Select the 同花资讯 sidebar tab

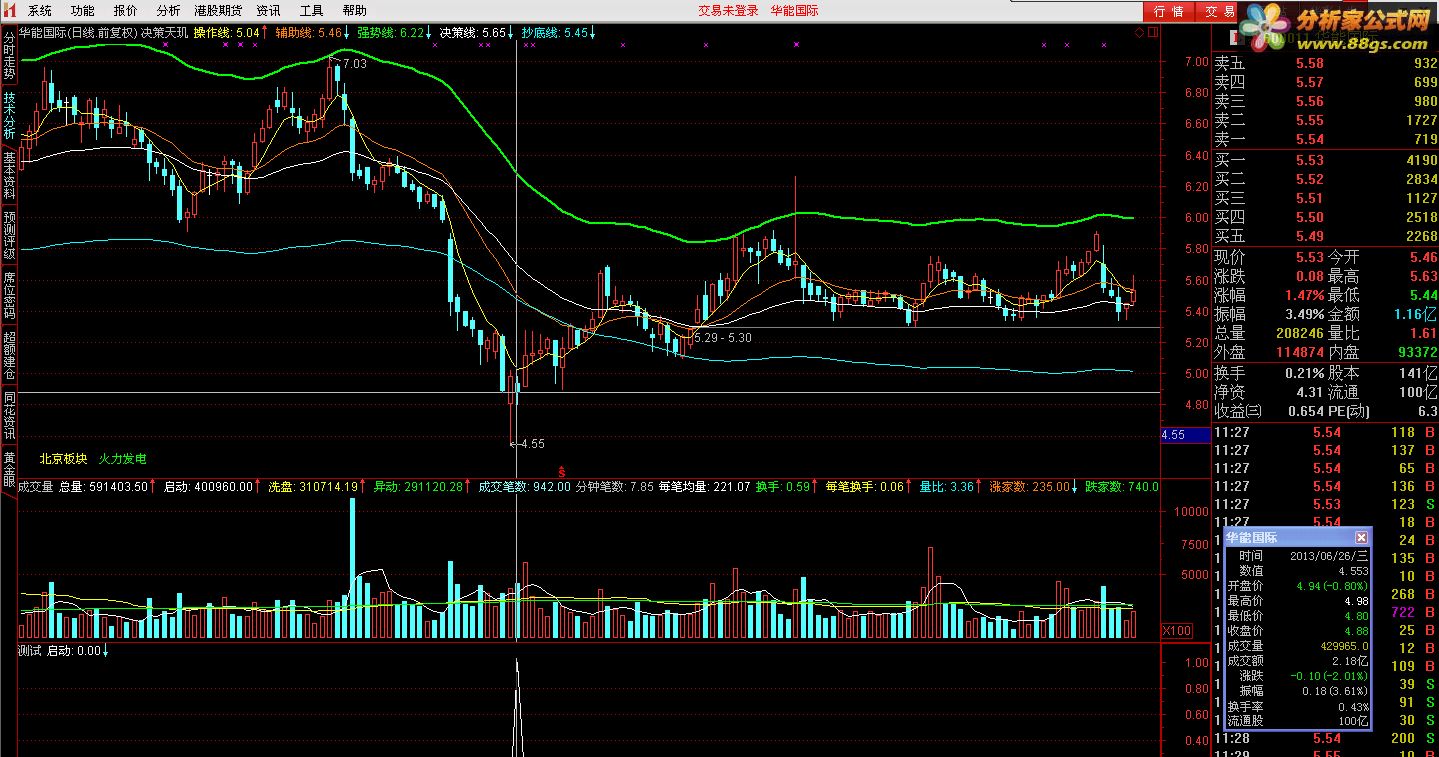pos(9,415)
